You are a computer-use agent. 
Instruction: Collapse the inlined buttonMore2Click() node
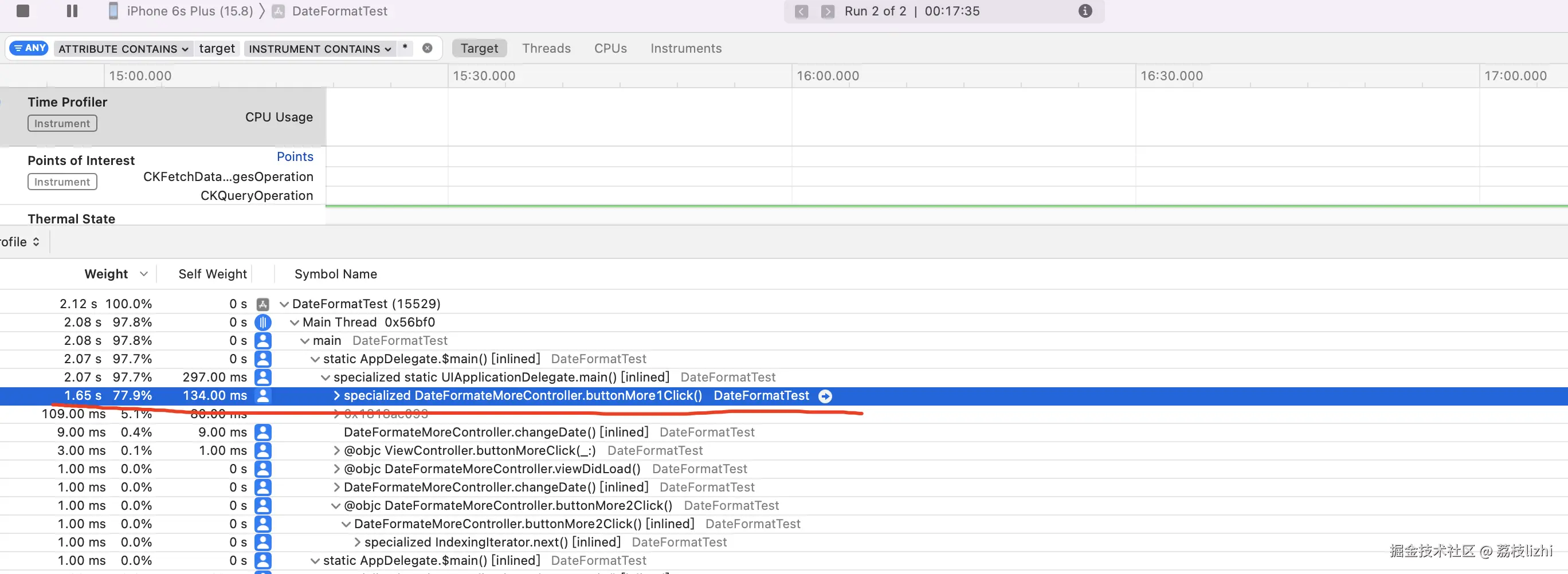346,524
